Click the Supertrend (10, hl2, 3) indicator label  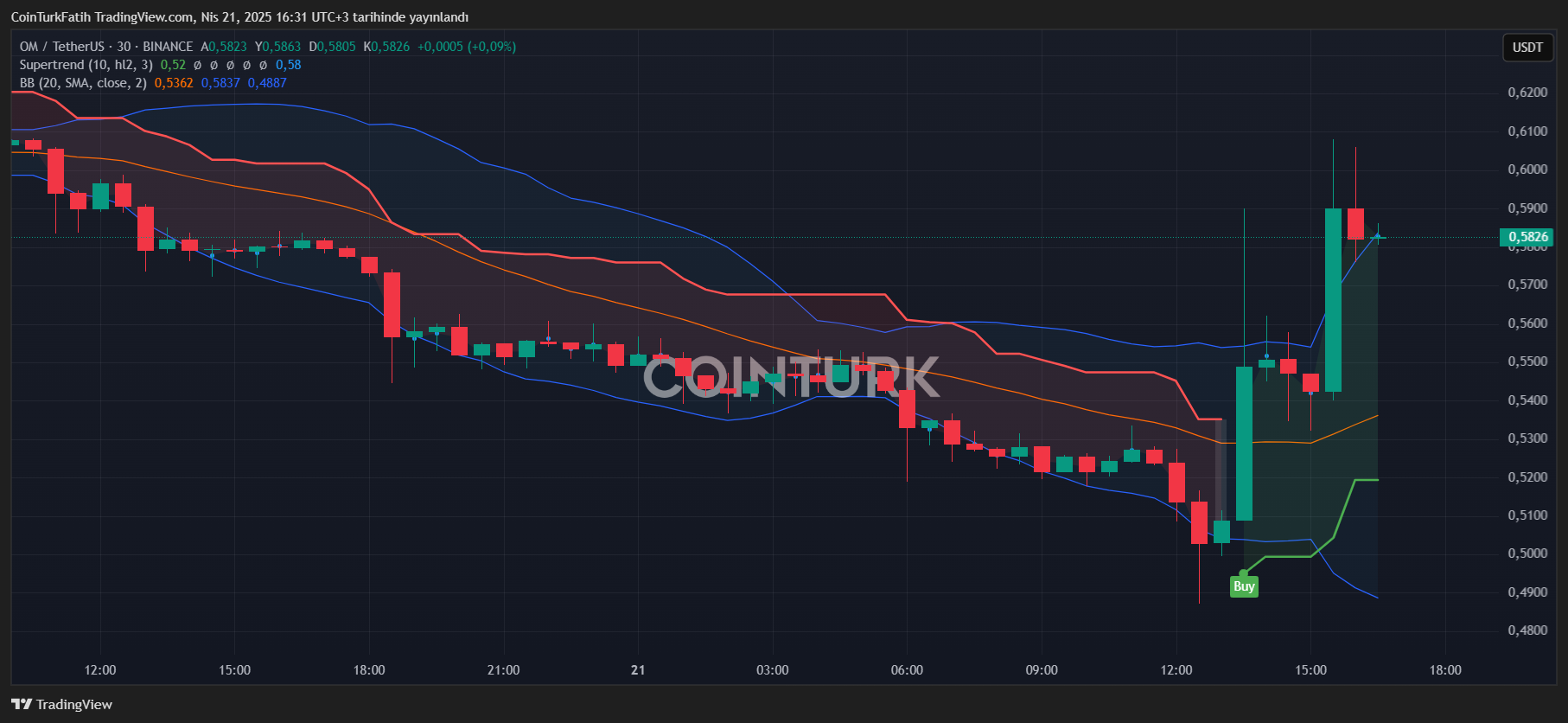pyautogui.click(x=86, y=65)
